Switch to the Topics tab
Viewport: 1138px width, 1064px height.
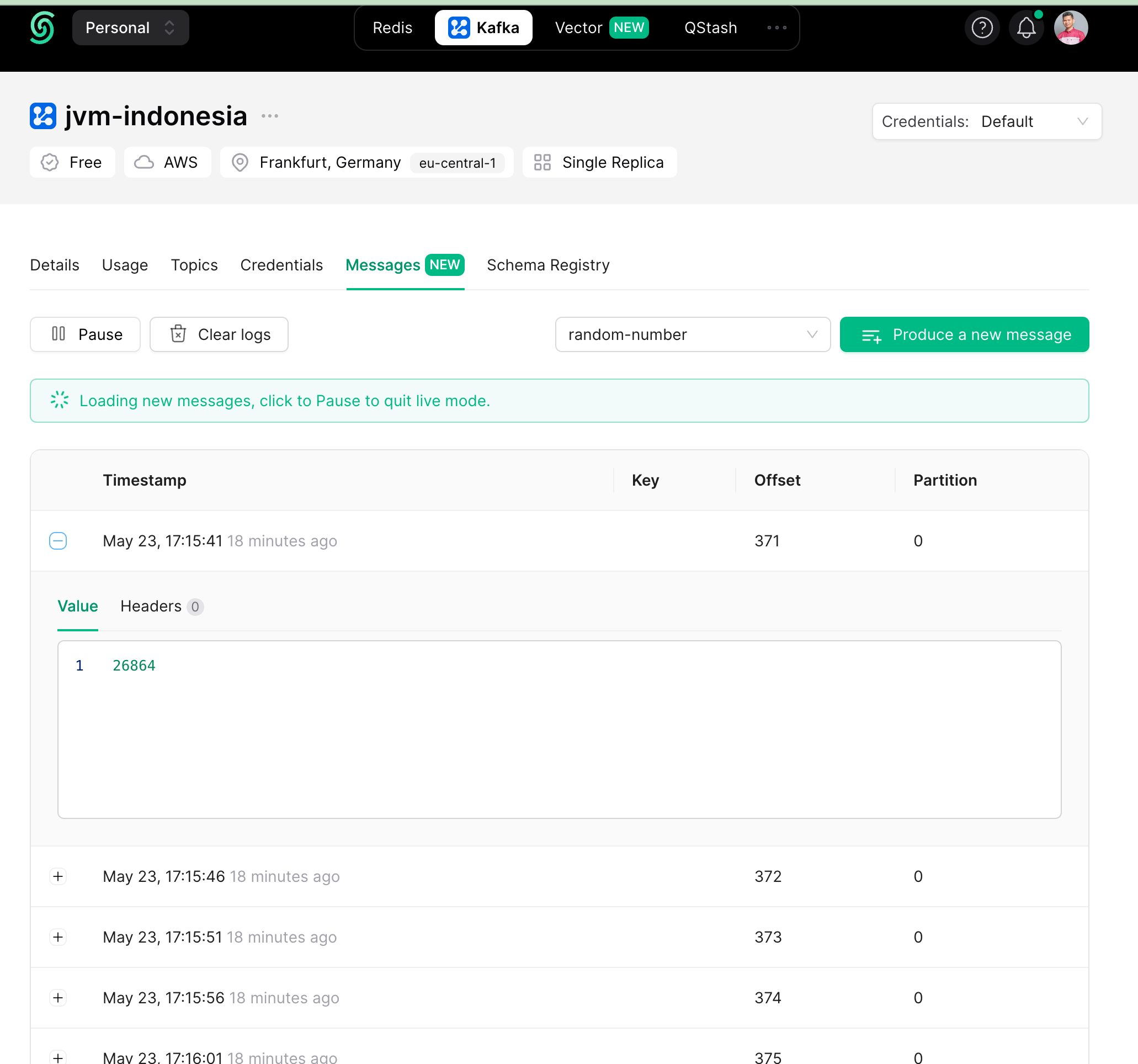(194, 265)
